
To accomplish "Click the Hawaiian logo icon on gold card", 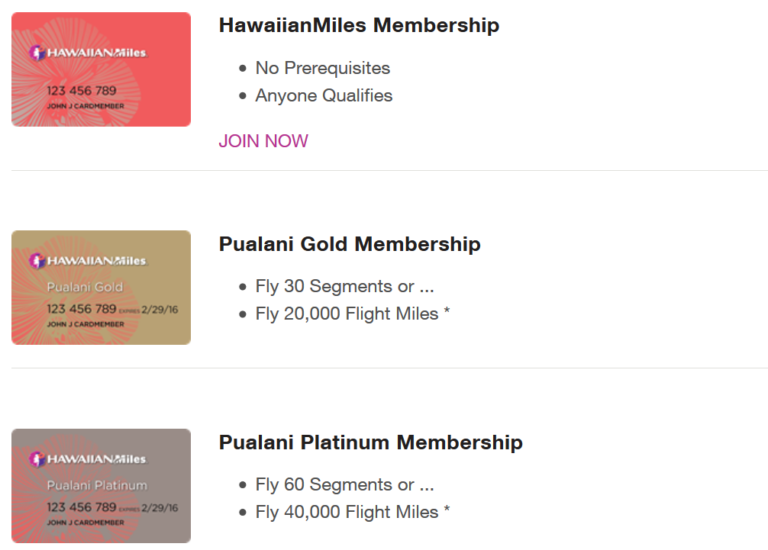I will (37, 261).
